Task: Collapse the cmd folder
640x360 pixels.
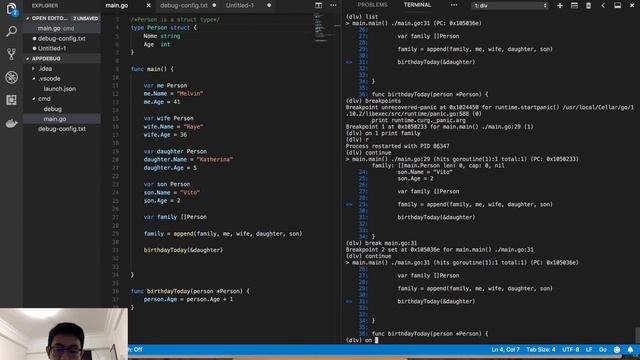Action: tap(34, 99)
